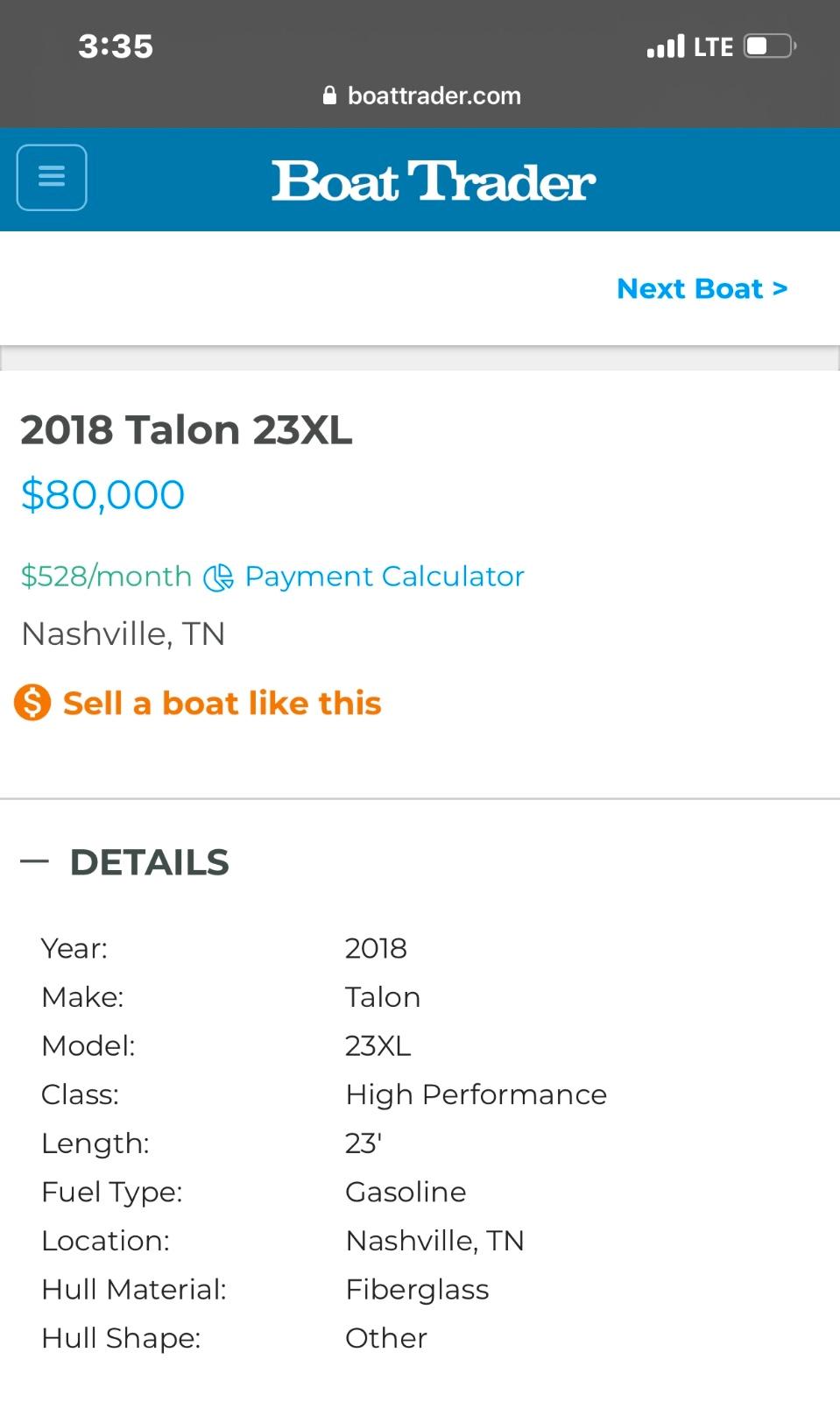Open the hamburger menu button
840x1402 pixels.
pyautogui.click(x=52, y=178)
